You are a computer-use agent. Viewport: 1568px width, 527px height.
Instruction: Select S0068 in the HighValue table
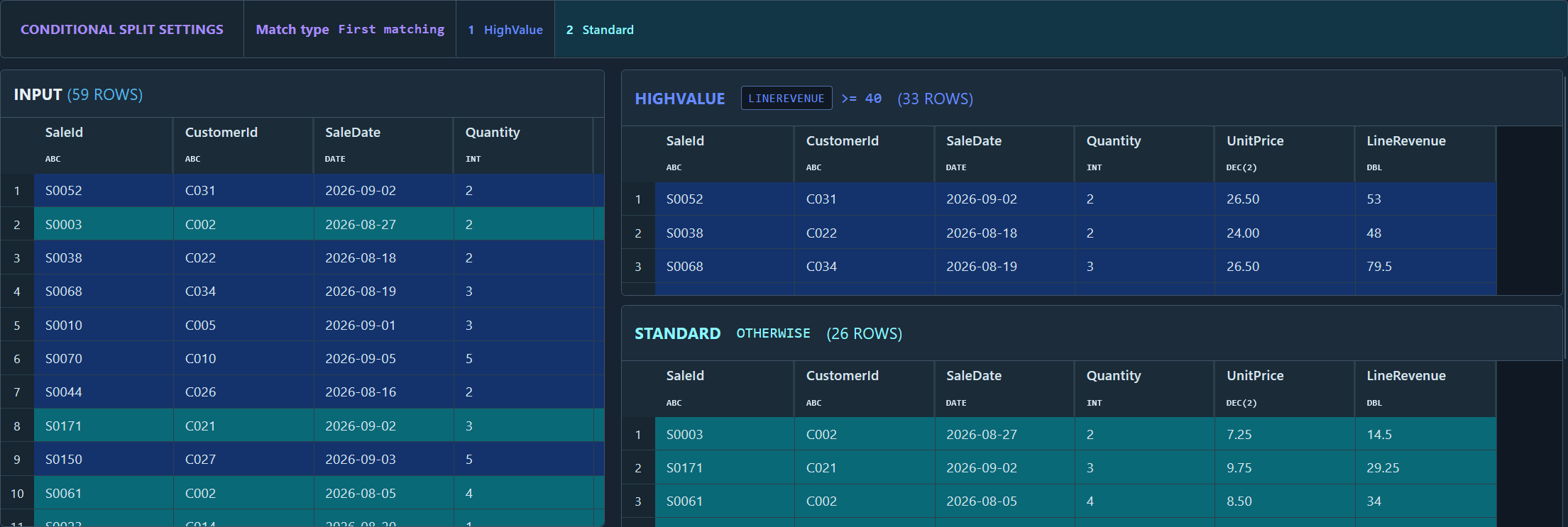(724, 266)
